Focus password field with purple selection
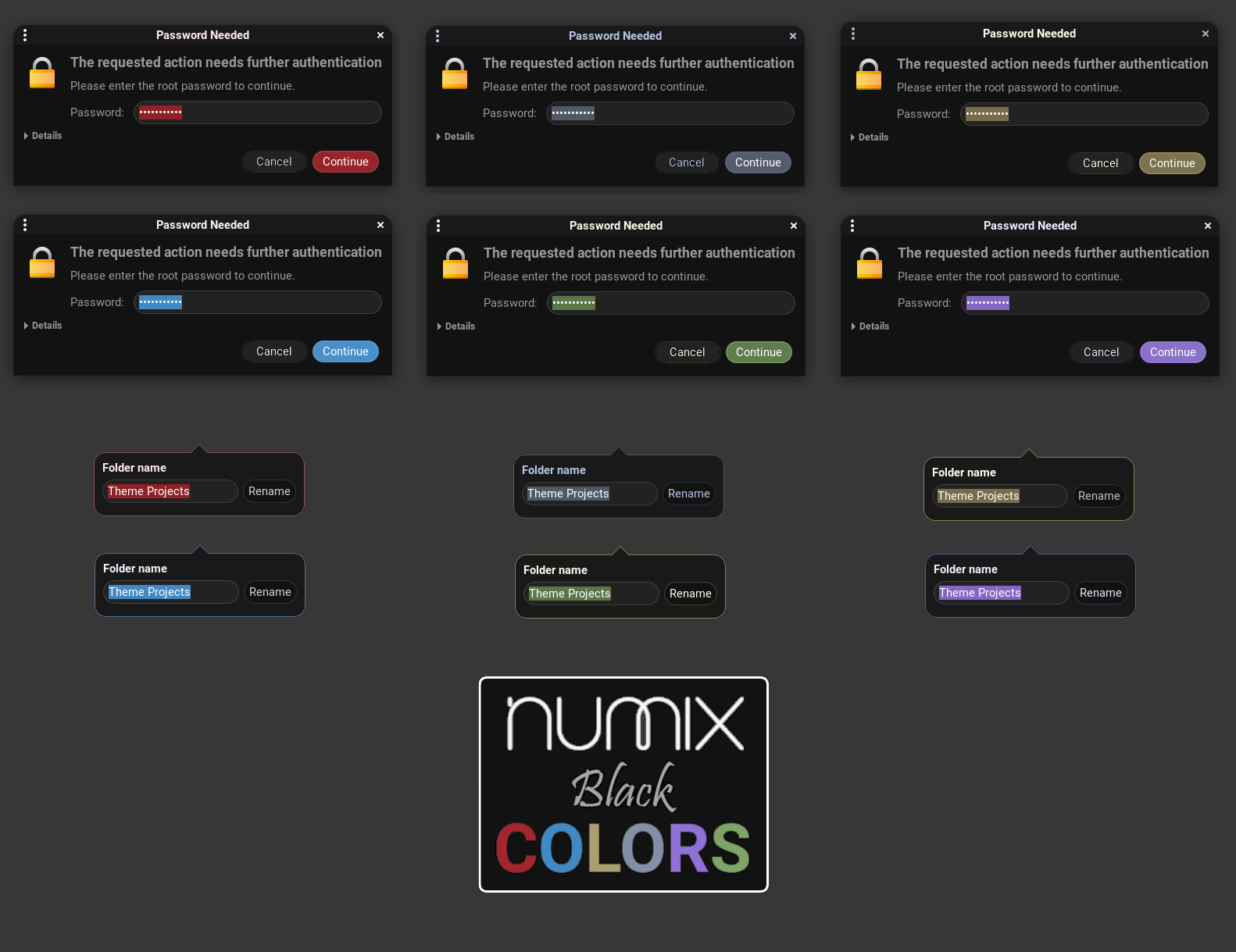 tap(1085, 303)
